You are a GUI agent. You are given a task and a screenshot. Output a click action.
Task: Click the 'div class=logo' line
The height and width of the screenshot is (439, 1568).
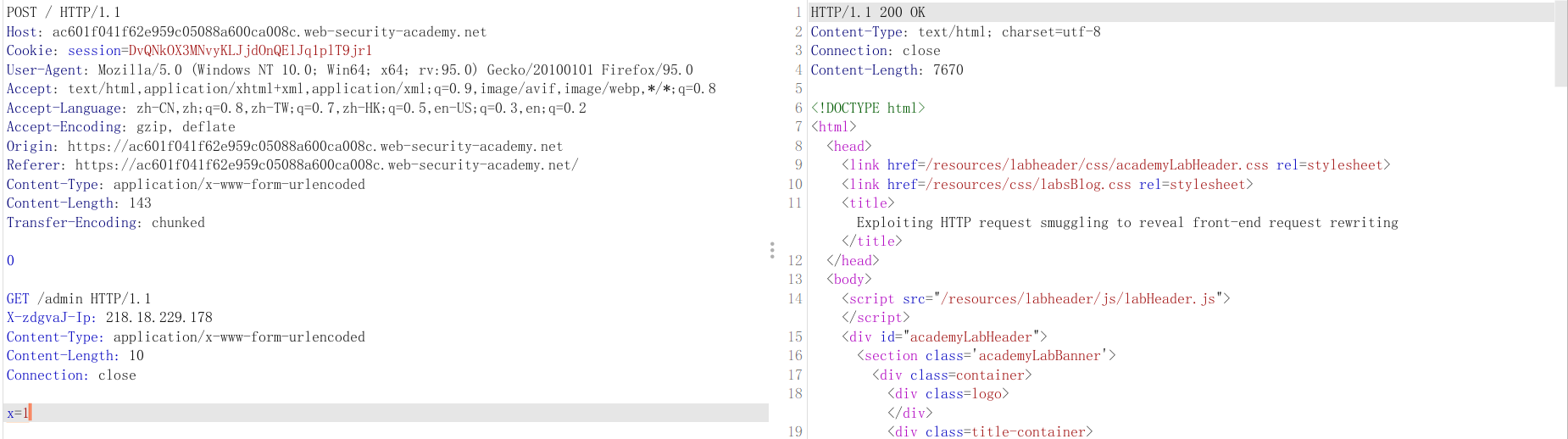[948, 394]
